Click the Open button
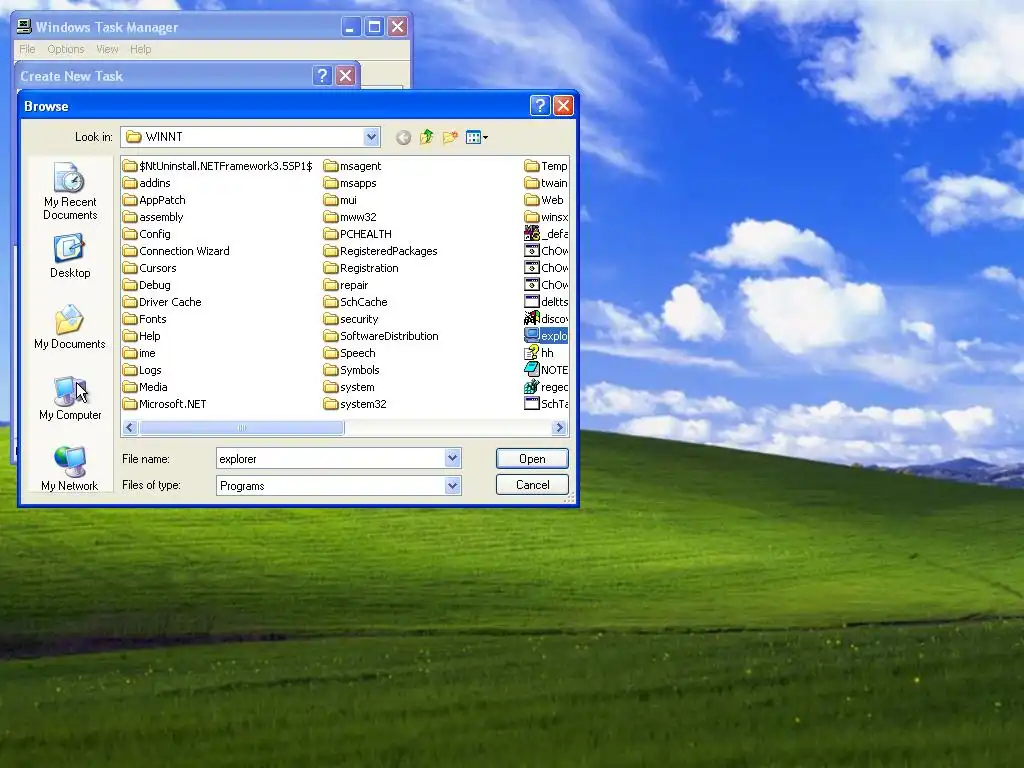Viewport: 1024px width, 768px height. [x=532, y=458]
